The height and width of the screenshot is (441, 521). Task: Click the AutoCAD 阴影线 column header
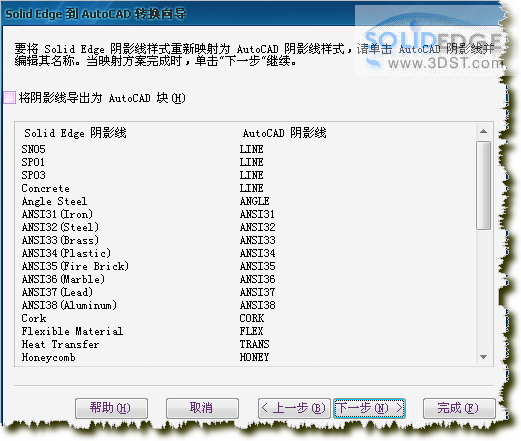pos(284,133)
